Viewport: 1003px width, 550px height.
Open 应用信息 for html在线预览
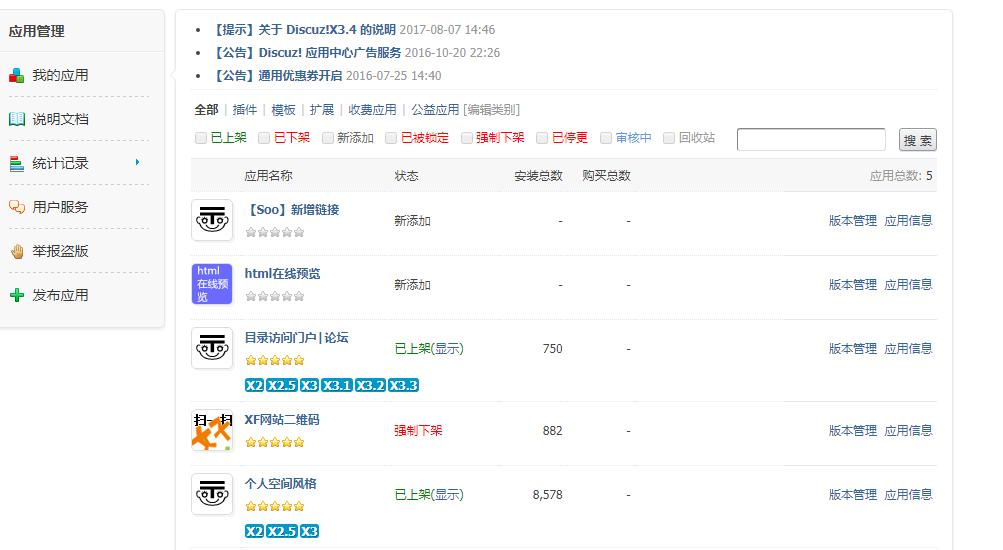(908, 285)
